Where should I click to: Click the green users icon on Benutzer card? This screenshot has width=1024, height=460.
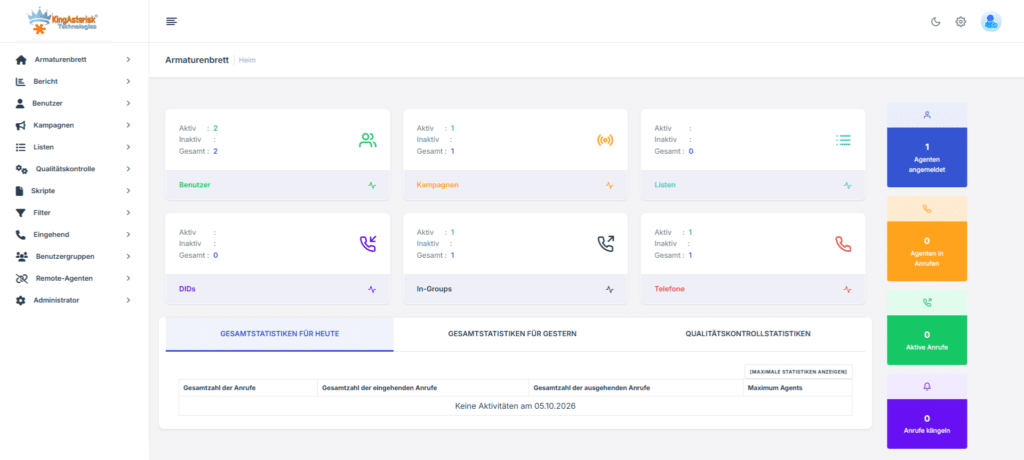368,140
